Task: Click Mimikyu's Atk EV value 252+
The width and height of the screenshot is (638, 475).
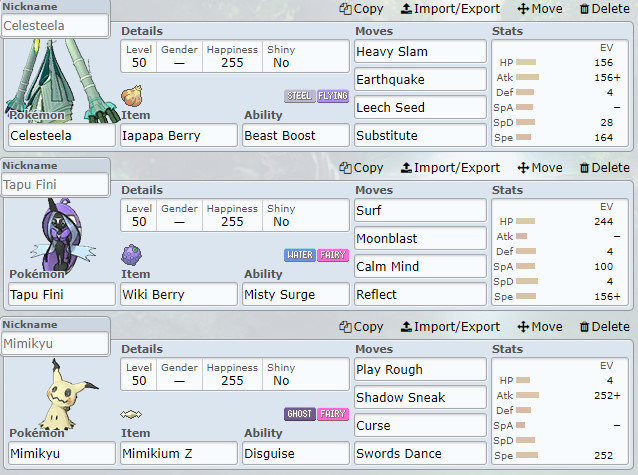Action: pos(607,396)
